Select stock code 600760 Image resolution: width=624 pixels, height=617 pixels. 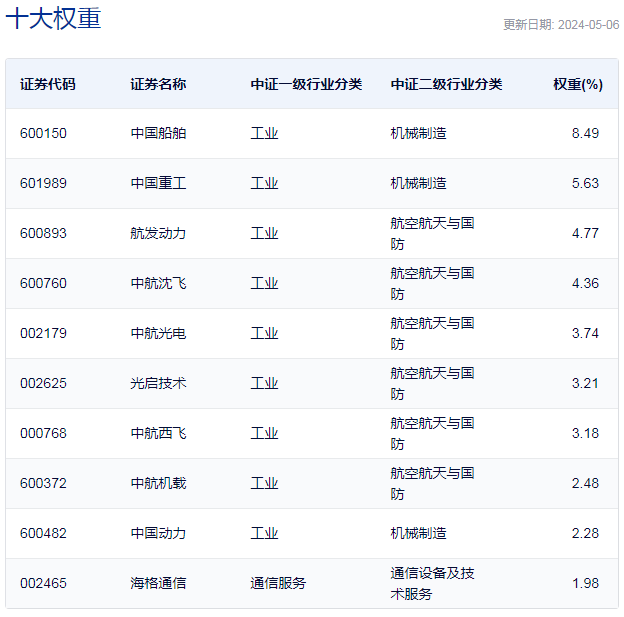click(43, 283)
